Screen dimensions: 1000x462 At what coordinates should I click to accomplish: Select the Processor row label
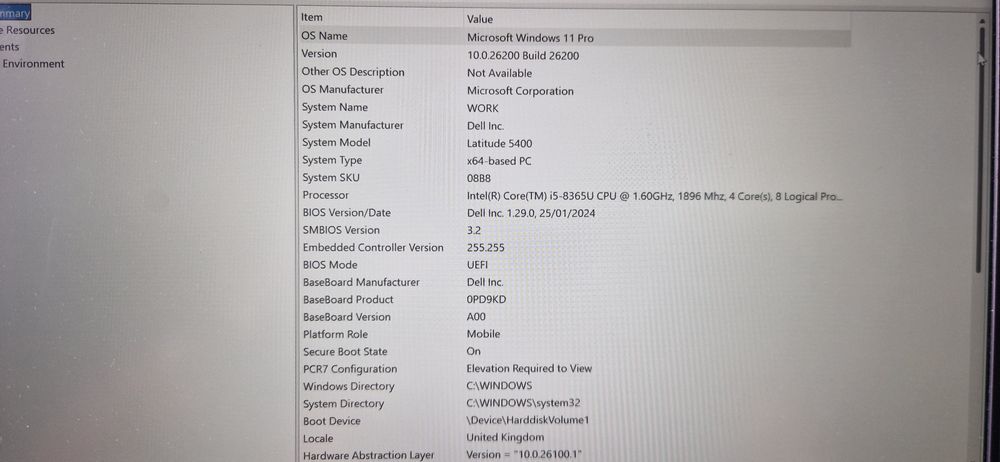(x=325, y=195)
